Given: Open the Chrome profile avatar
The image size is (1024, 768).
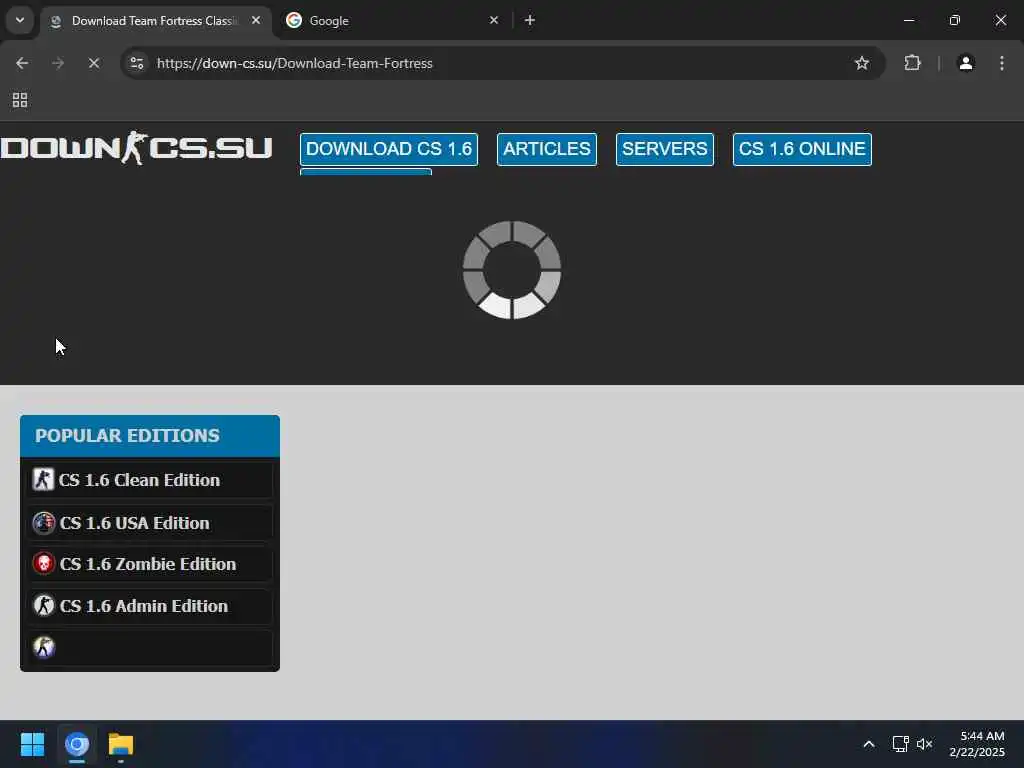Looking at the screenshot, I should (x=966, y=63).
